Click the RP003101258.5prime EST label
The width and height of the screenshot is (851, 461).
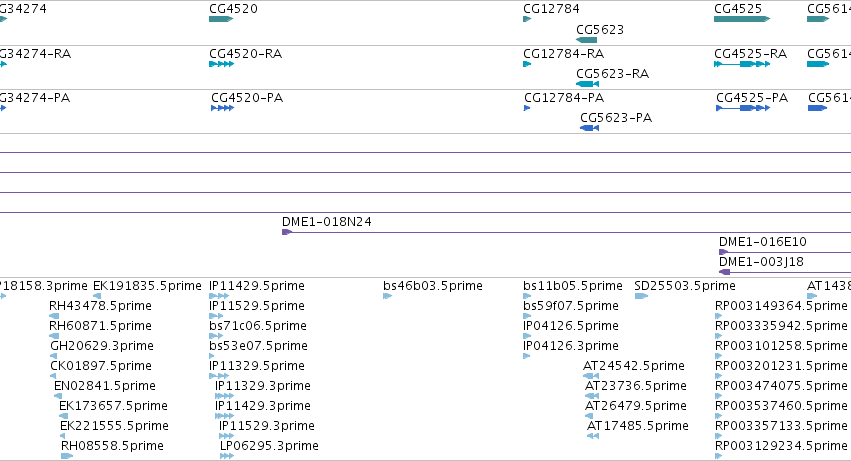(x=782, y=346)
